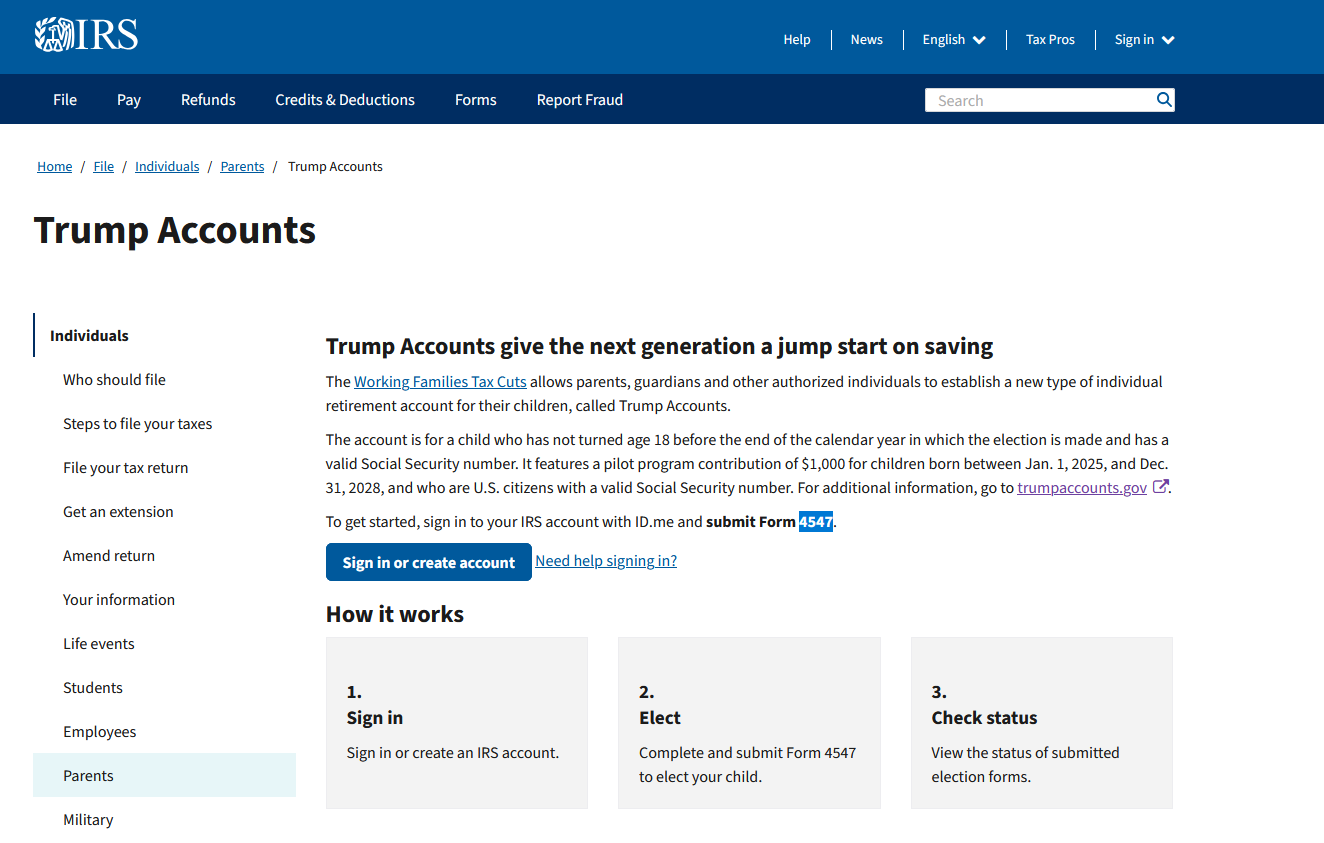
Task: Click the current Trump Accounts breadcrumb text
Action: tap(335, 167)
